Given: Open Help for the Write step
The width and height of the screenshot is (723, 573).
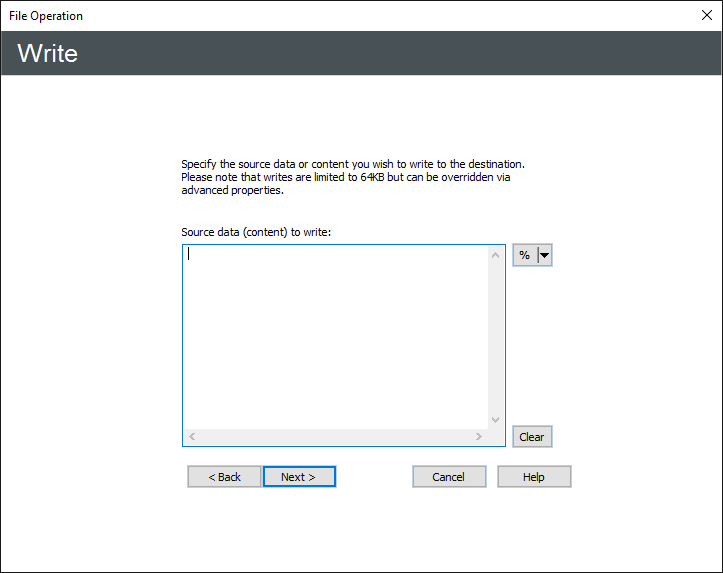Looking at the screenshot, I should 534,477.
